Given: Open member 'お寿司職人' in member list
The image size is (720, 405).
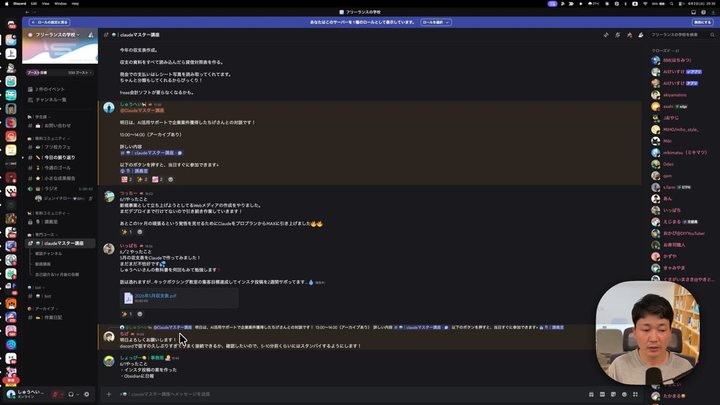Looking at the screenshot, I should tap(674, 245).
